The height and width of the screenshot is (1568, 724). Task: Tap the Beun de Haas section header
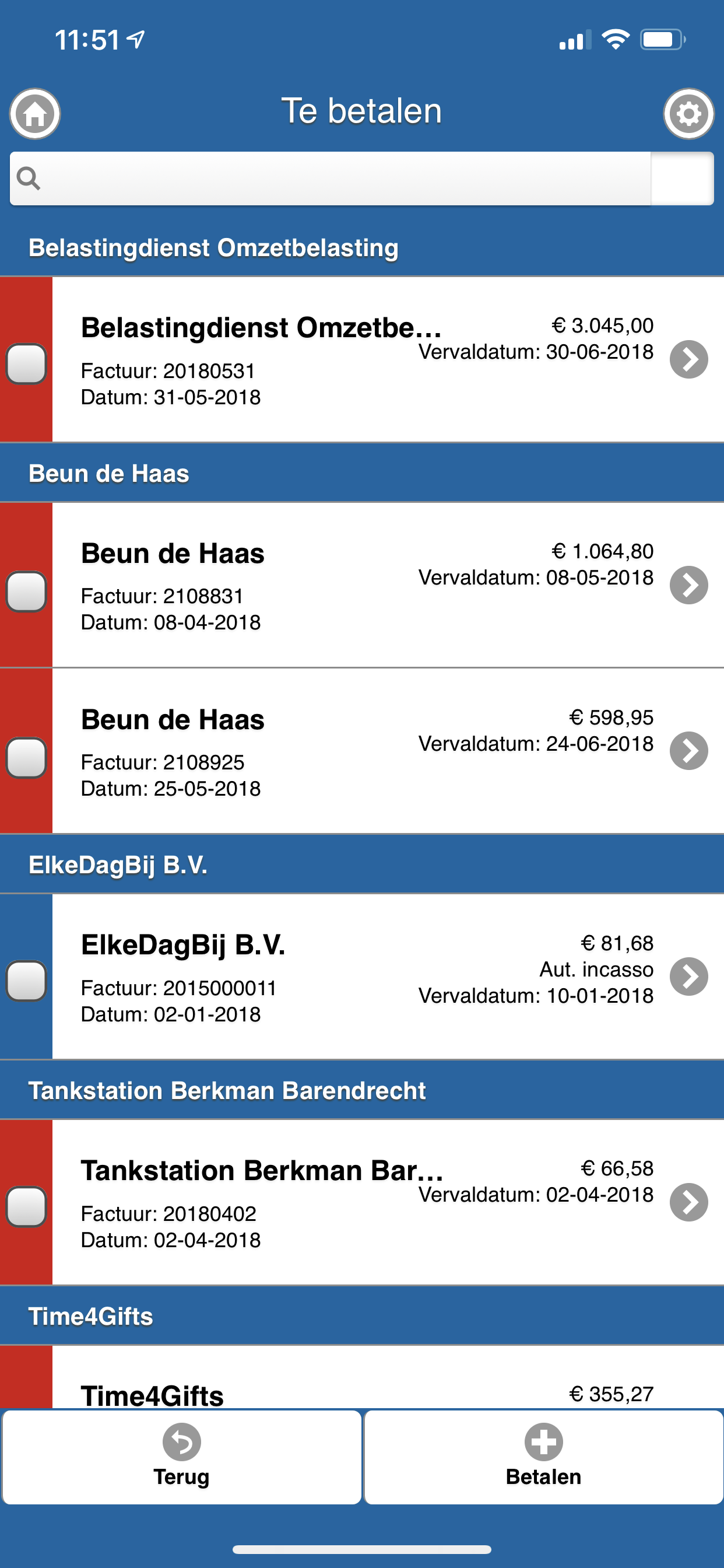point(362,473)
